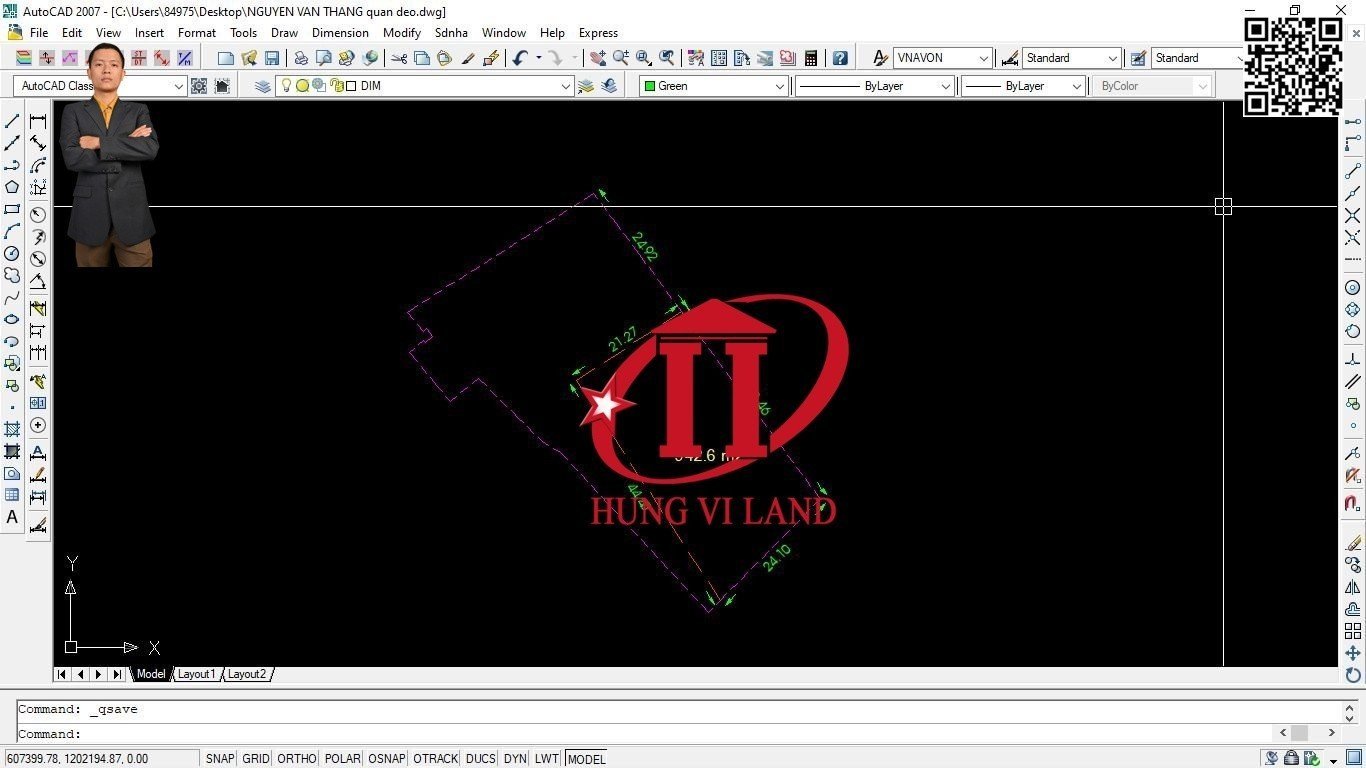
Task: Click MODEL space button in status bar
Action: tap(586, 759)
